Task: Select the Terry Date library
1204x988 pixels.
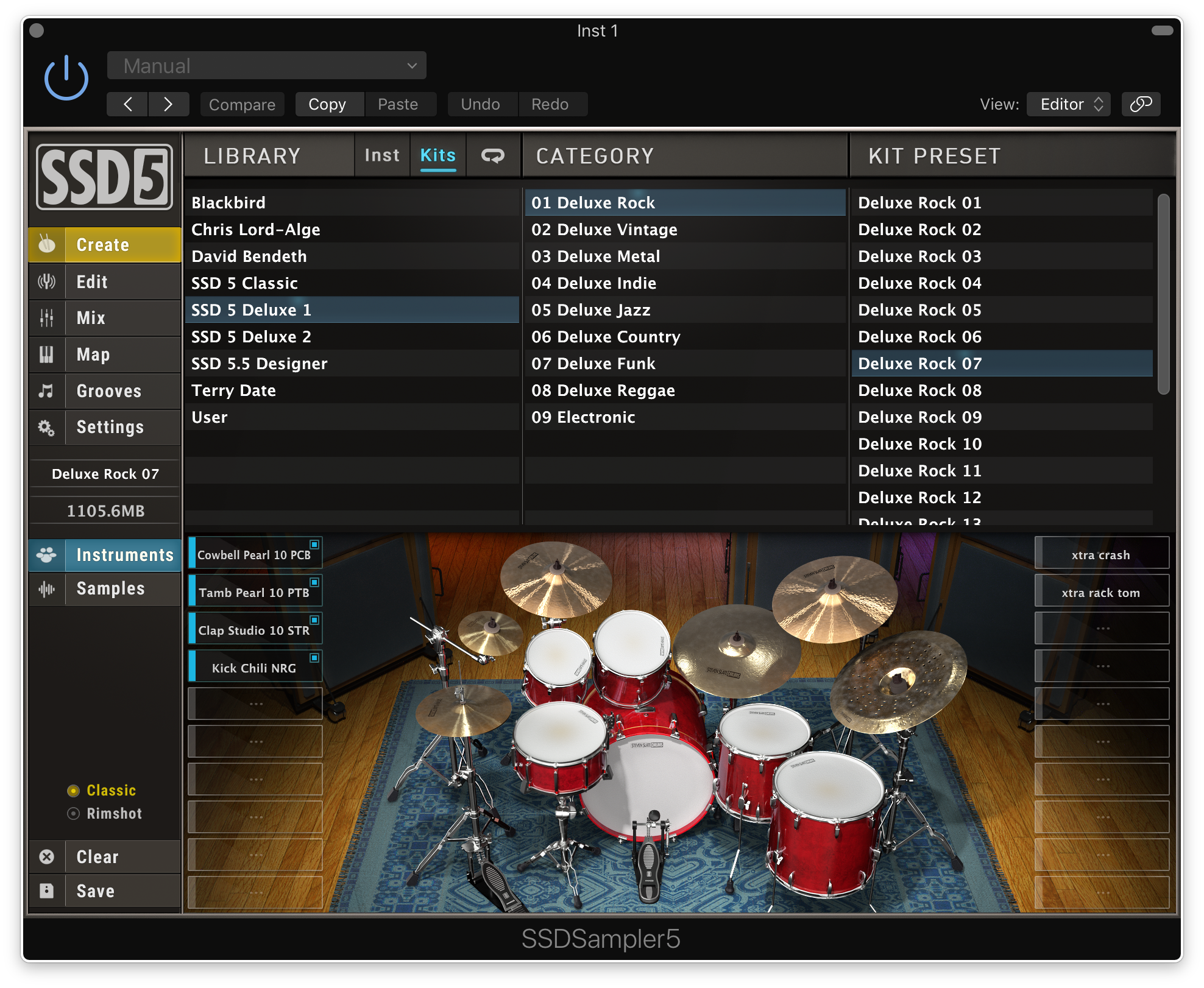Action: pyautogui.click(x=352, y=390)
